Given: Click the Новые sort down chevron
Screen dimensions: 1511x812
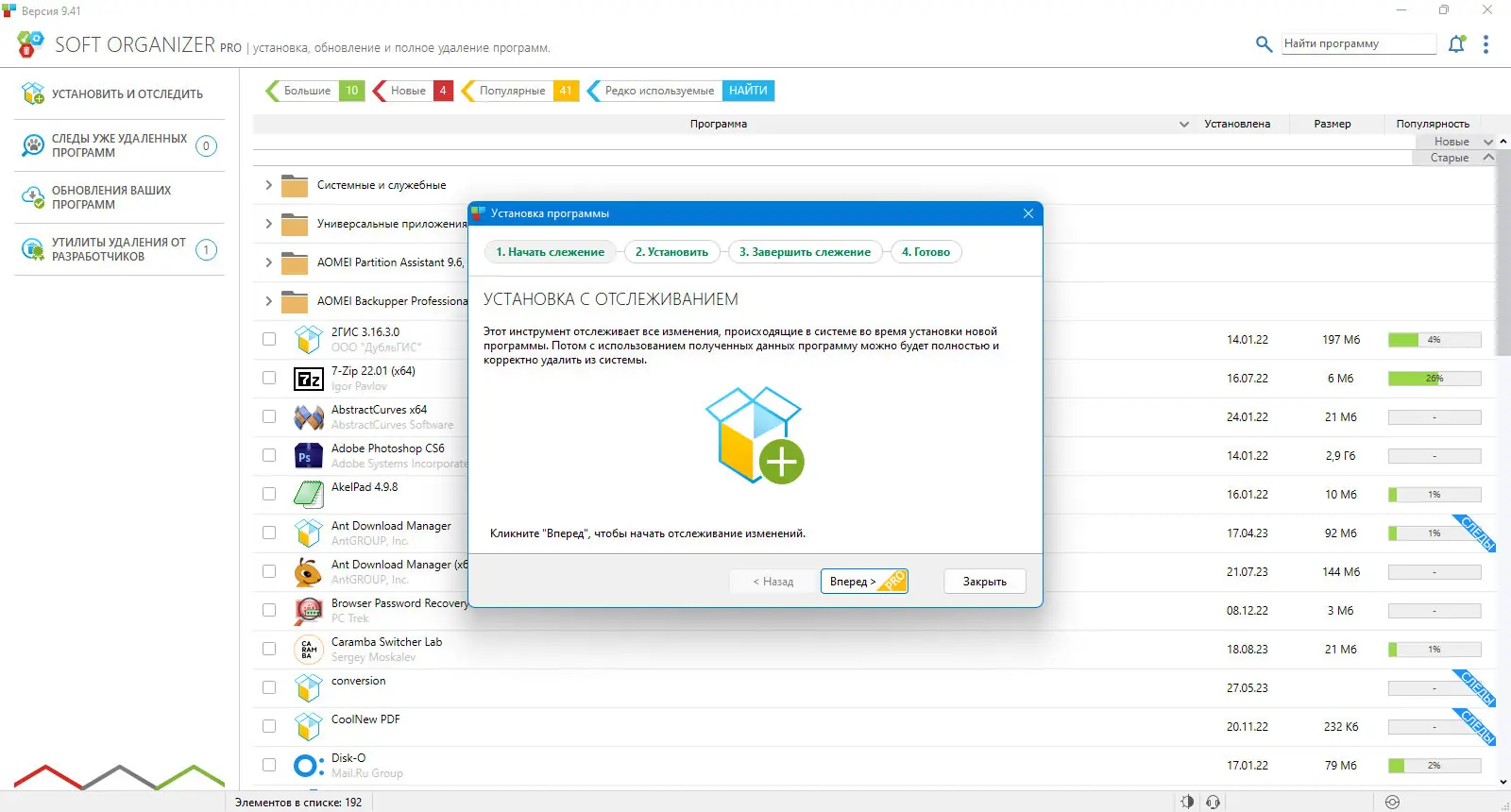Looking at the screenshot, I should [1488, 142].
